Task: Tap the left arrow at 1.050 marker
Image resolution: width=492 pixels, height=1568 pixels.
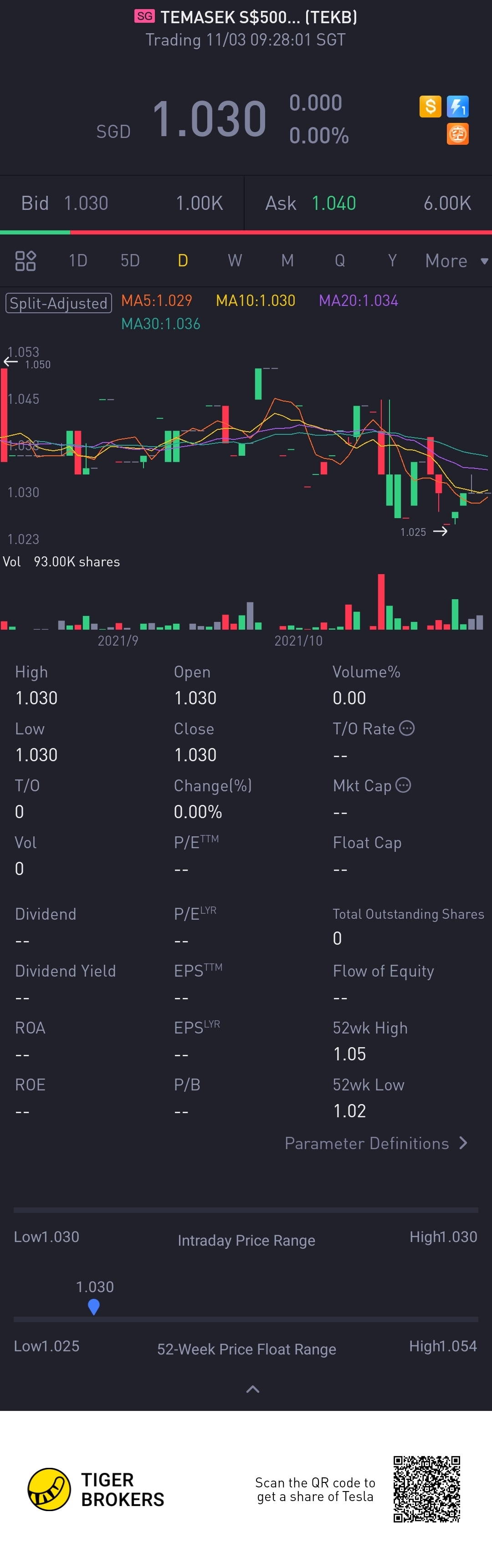Action: click(10, 362)
